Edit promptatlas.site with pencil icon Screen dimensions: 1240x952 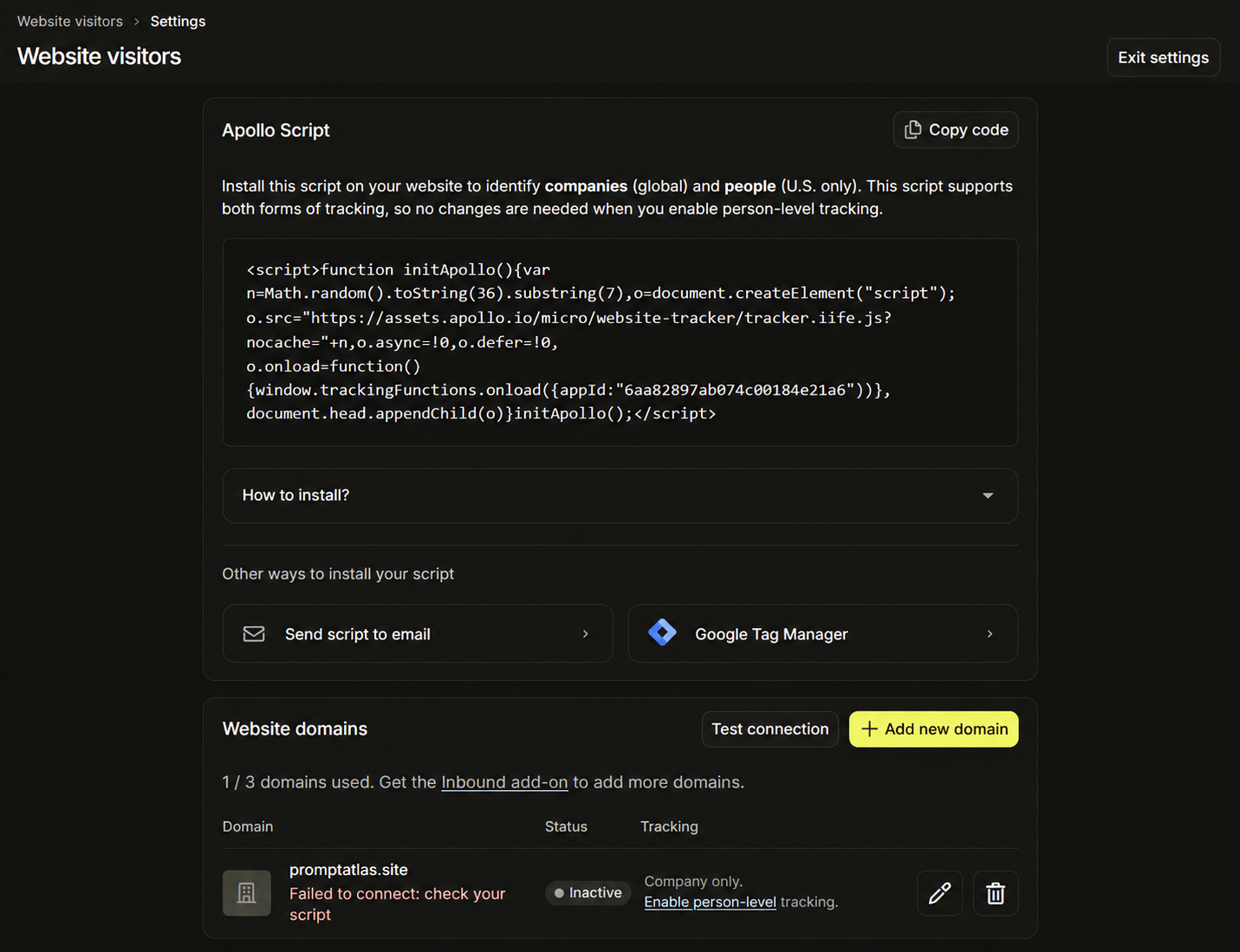click(940, 893)
